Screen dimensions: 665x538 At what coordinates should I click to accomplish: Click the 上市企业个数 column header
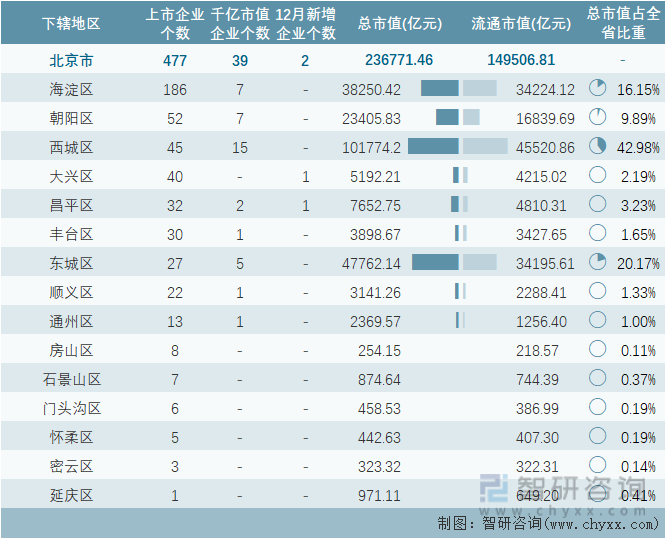point(175,23)
